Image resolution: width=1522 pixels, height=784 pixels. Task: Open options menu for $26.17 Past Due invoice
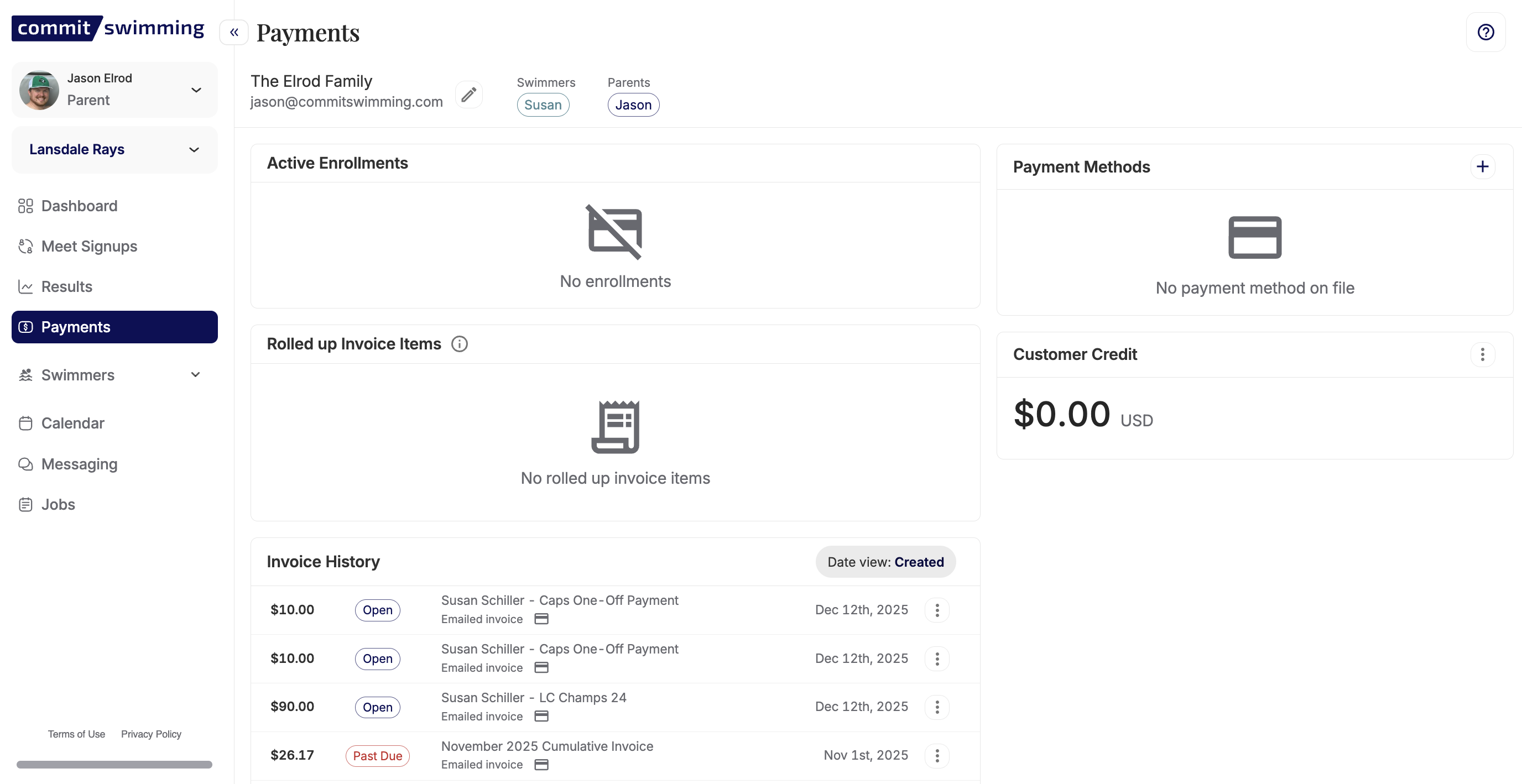pyautogui.click(x=936, y=756)
